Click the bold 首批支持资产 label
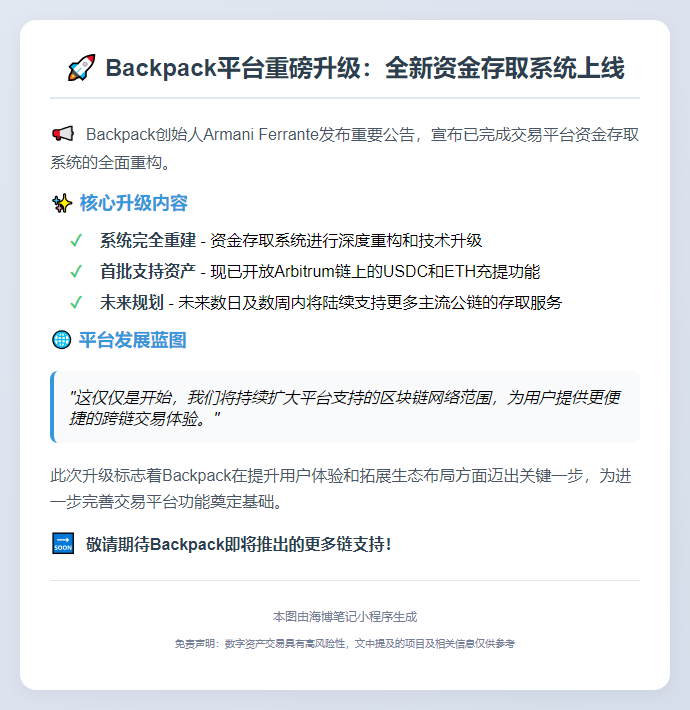 pyautogui.click(x=148, y=271)
